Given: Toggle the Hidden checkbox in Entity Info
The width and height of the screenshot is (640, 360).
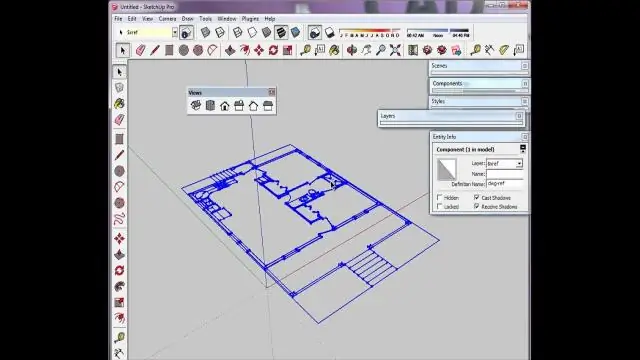Looking at the screenshot, I should coord(440,198).
